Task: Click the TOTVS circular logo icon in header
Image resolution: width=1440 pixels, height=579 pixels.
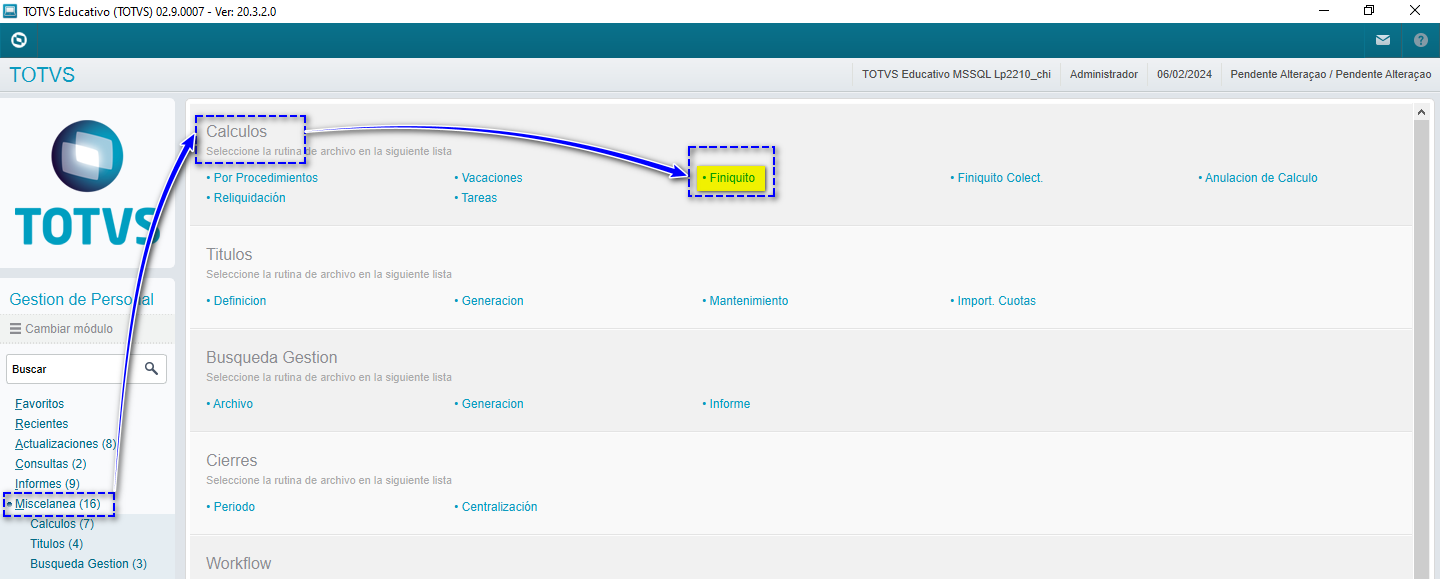Action: tap(18, 40)
